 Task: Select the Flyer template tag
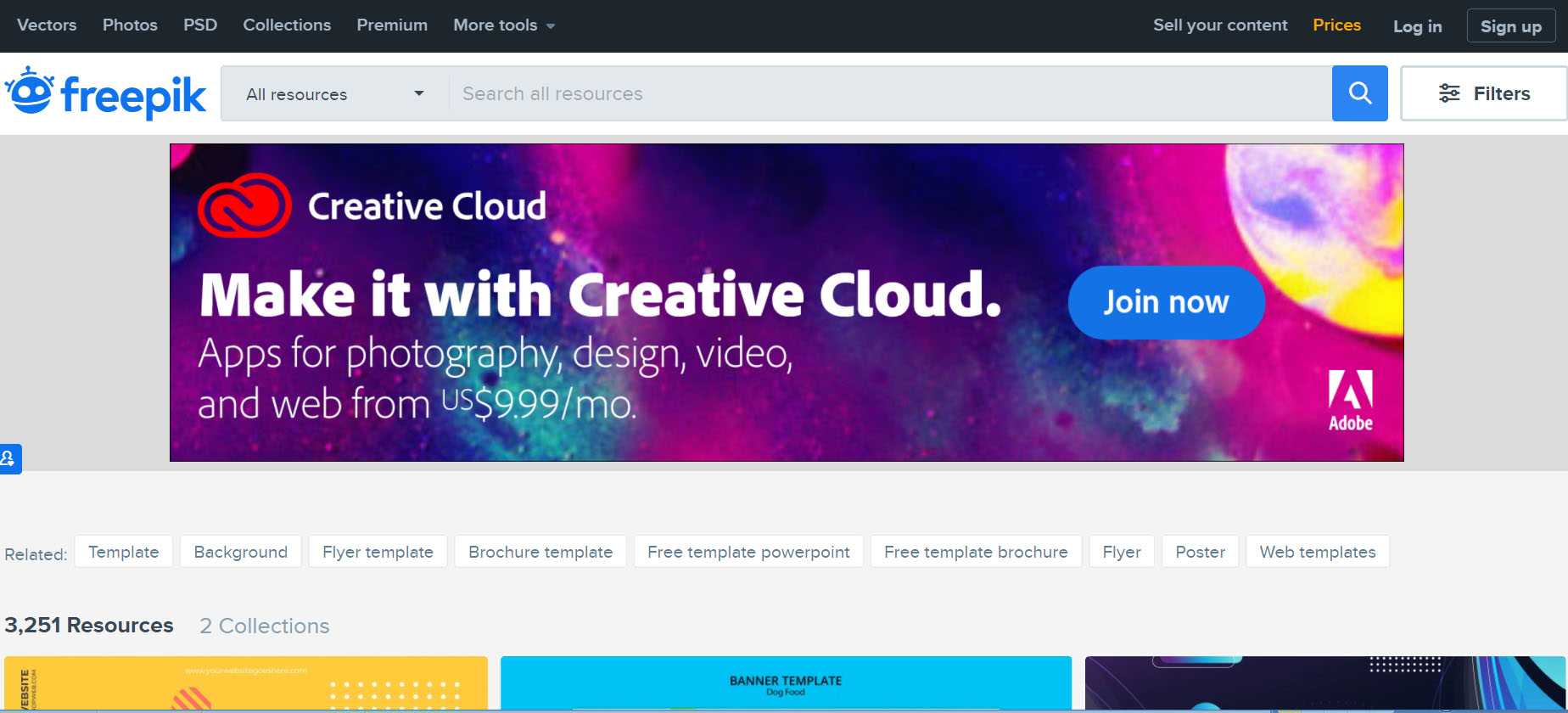click(378, 552)
